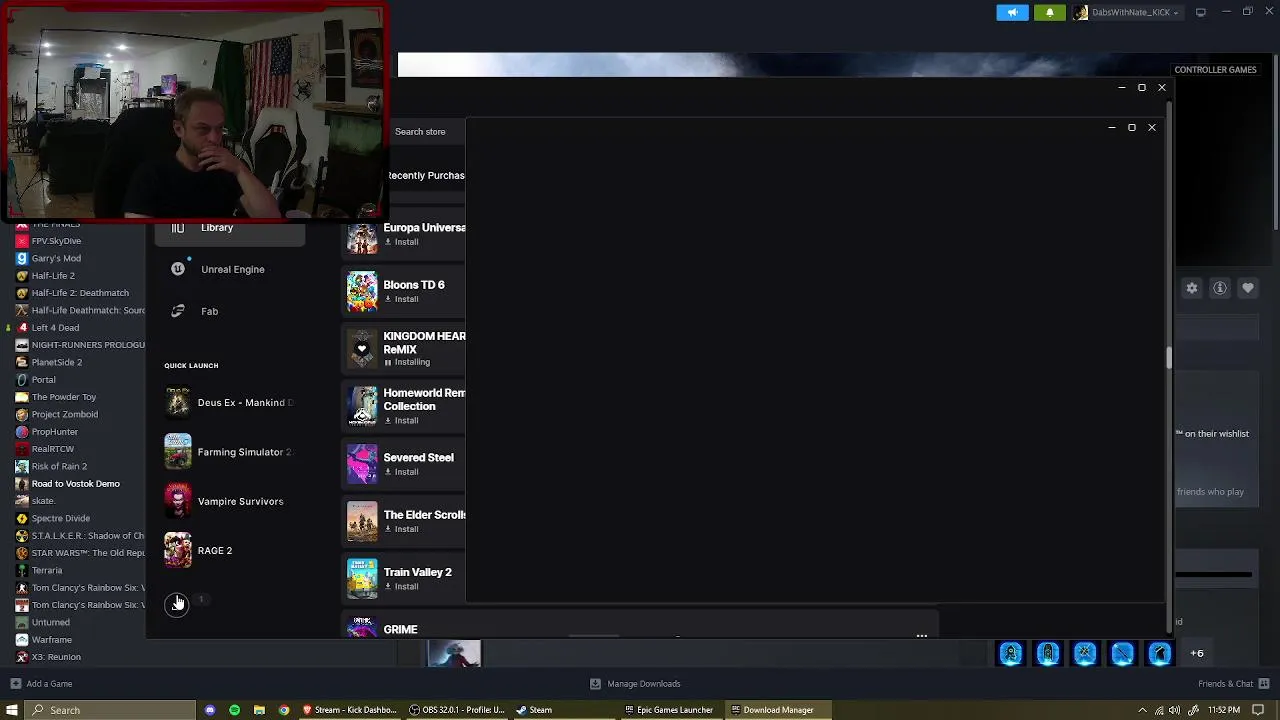Click the Deus Ex quick launch thumbnail
The width and height of the screenshot is (1280, 720).
[178, 402]
